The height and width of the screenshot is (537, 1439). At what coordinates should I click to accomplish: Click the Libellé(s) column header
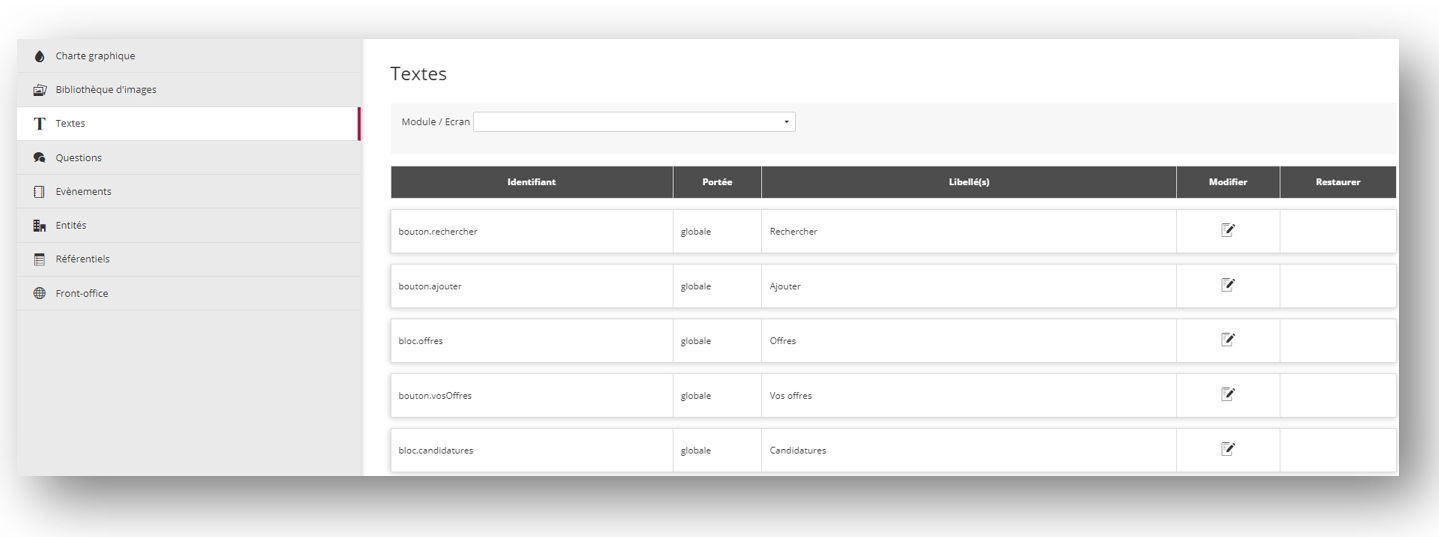click(x=968, y=182)
